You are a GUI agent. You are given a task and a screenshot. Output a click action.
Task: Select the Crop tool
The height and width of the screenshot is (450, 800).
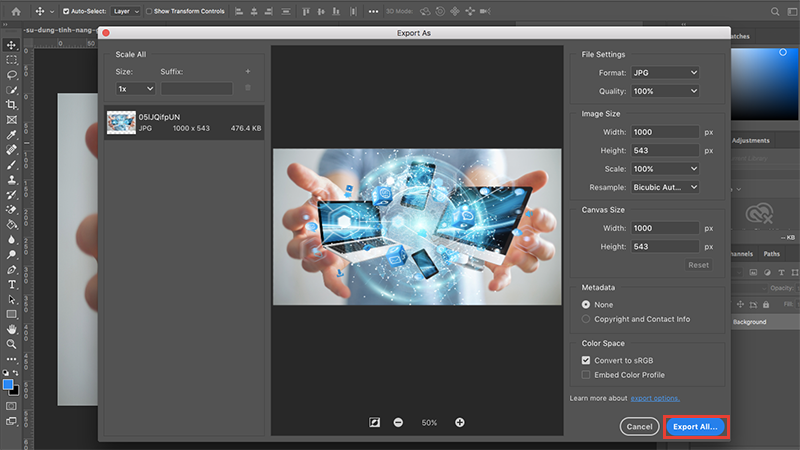click(11, 105)
